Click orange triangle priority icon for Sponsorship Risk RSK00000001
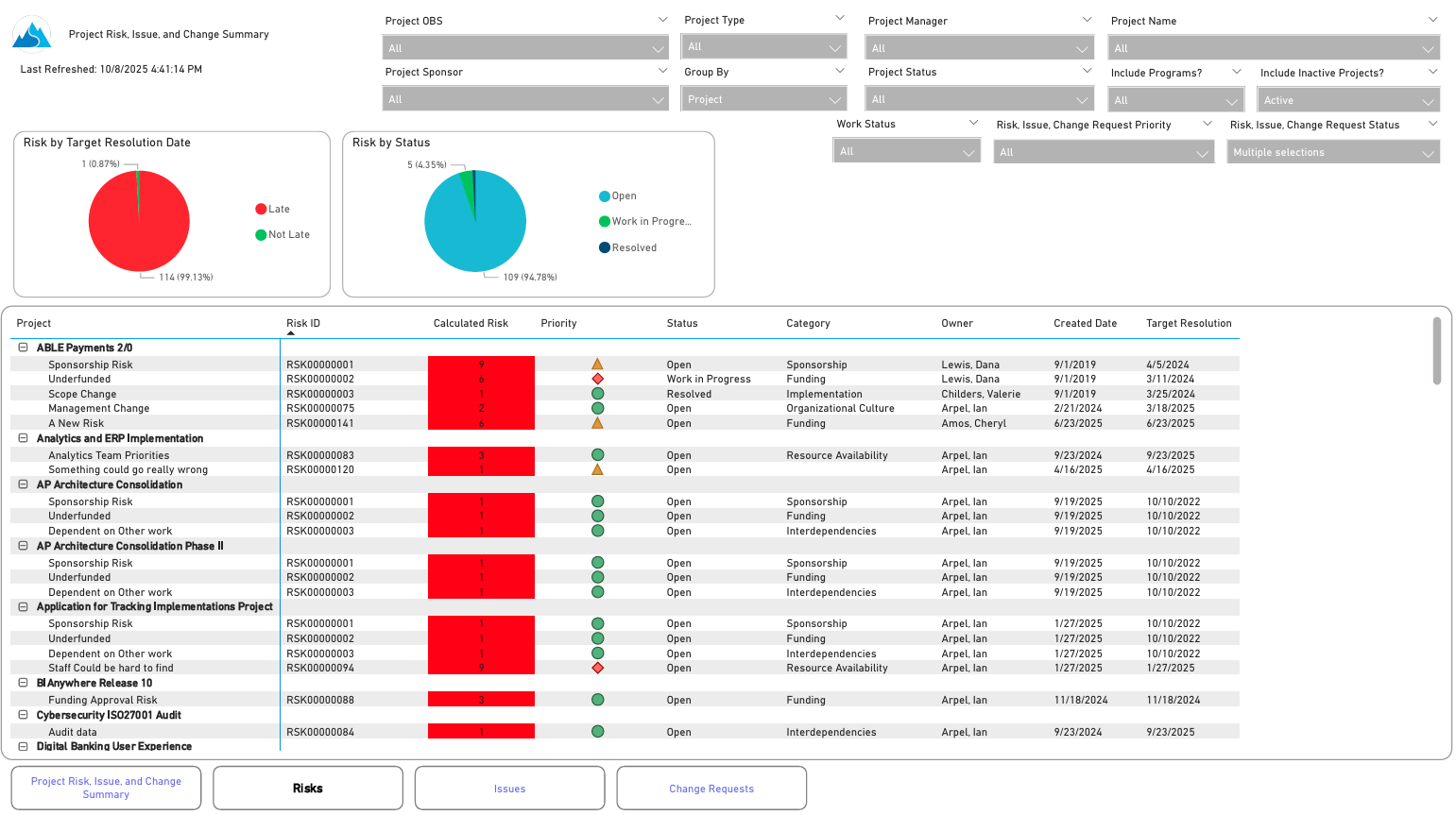 (597, 365)
